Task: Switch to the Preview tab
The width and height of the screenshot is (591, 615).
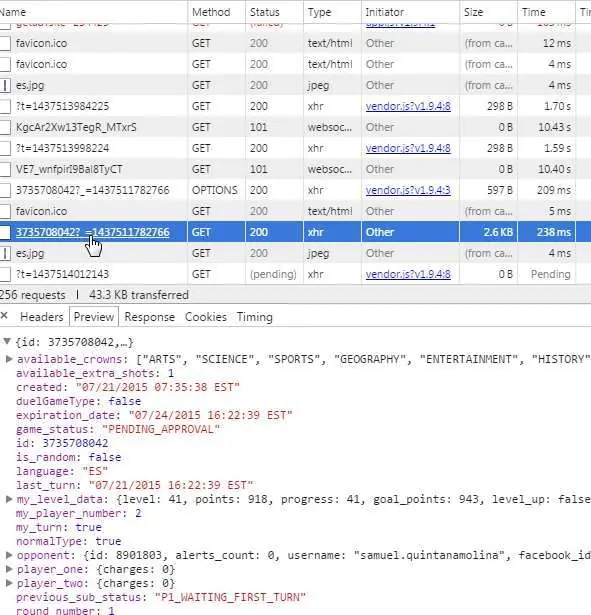Action: [x=94, y=317]
